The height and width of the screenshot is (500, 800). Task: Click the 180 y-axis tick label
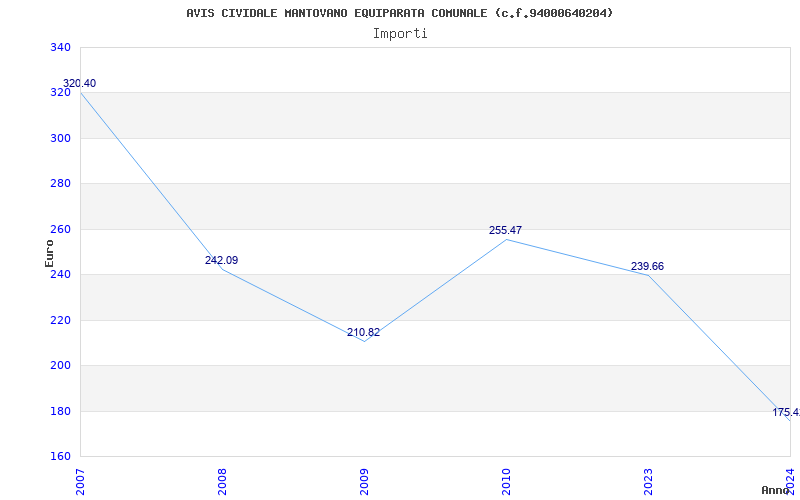click(x=60, y=411)
